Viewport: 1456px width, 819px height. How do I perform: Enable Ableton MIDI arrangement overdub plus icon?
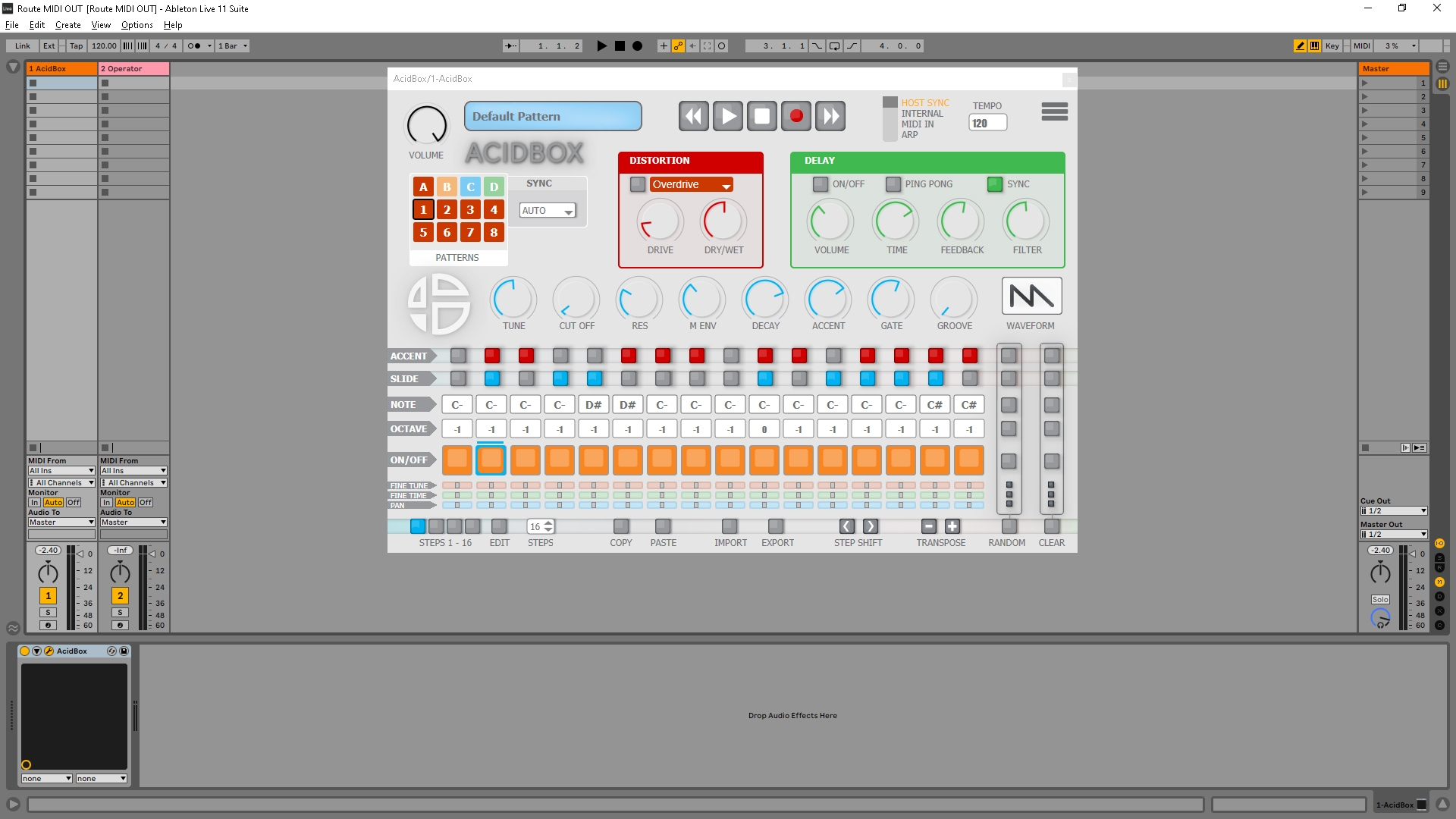click(664, 45)
